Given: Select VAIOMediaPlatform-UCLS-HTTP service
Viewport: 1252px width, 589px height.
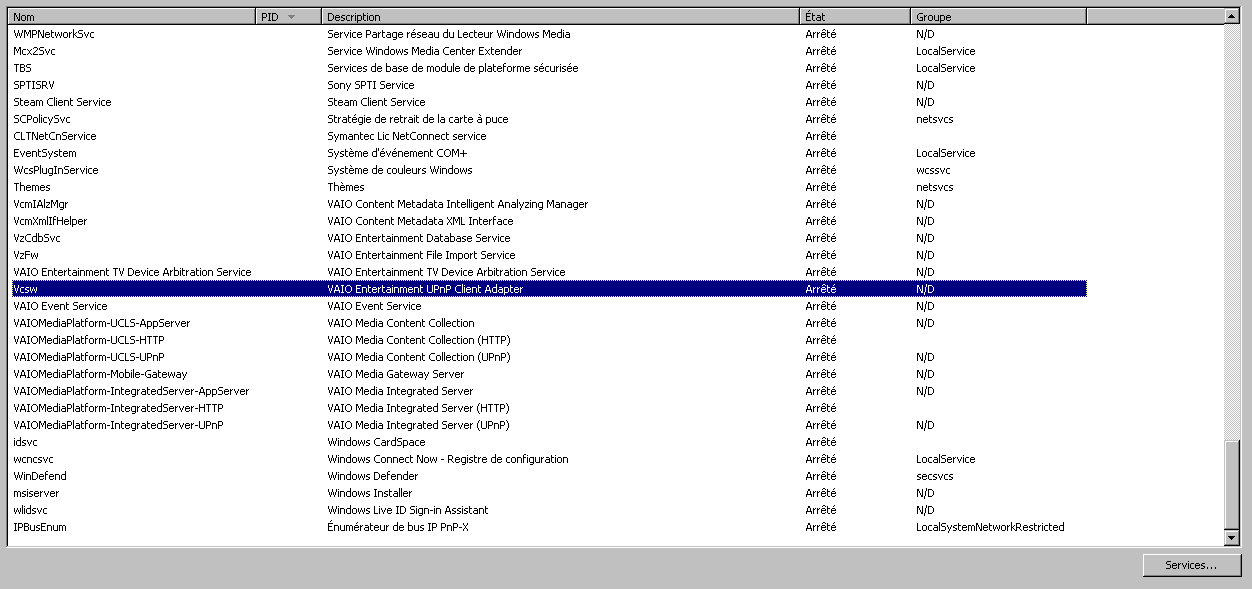Looking at the screenshot, I should (x=88, y=340).
